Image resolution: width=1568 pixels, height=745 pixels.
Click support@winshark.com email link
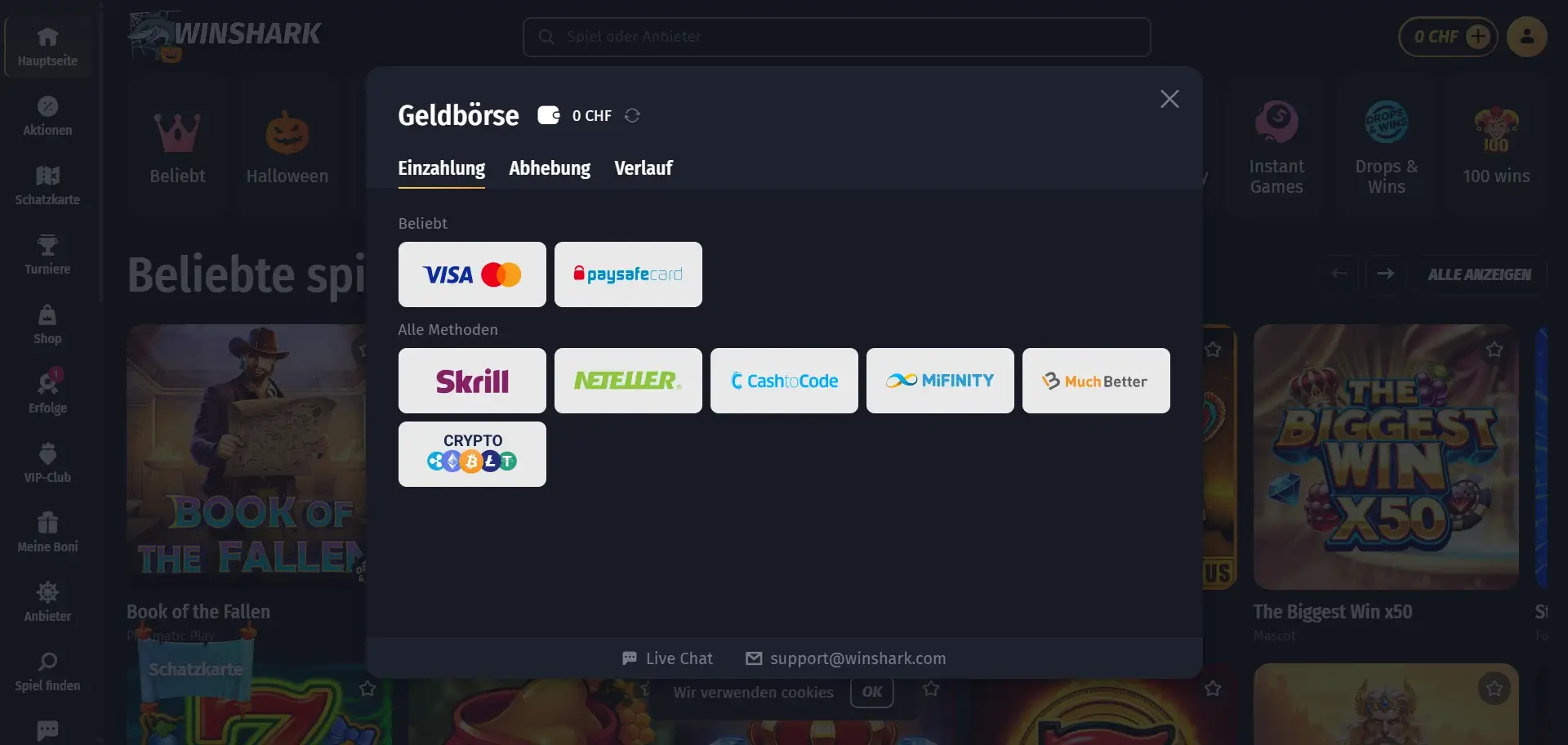click(x=846, y=658)
